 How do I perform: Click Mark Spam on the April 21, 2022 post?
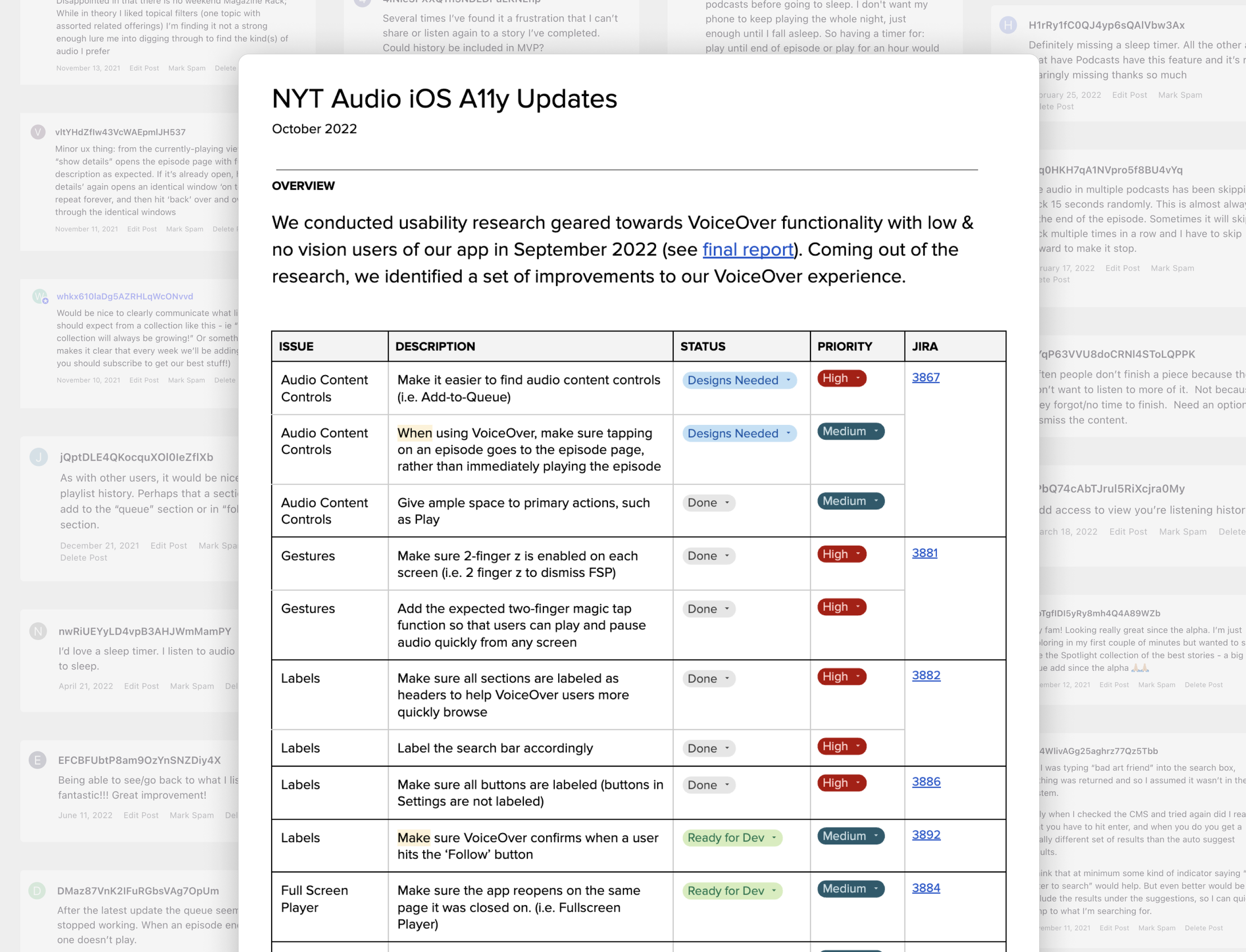[191, 686]
